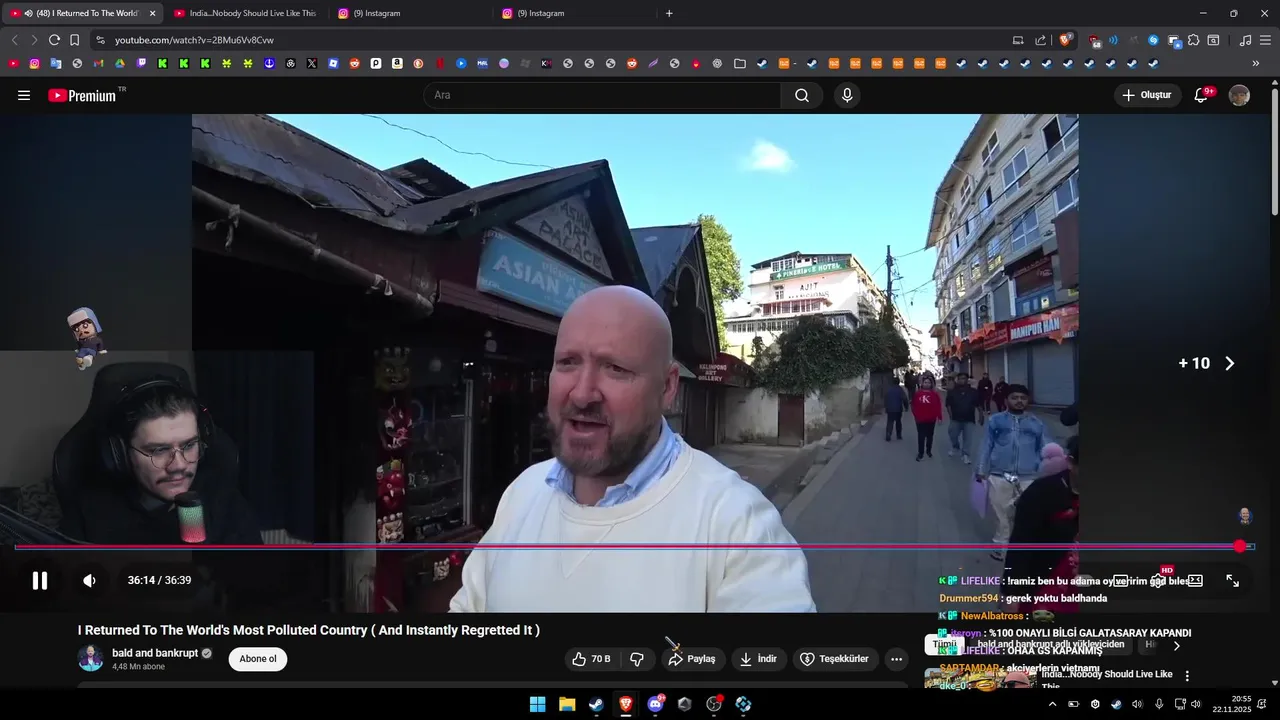Screen dimensions: 1280x720
Task: Open Brave Shields icon
Action: 1066,40
